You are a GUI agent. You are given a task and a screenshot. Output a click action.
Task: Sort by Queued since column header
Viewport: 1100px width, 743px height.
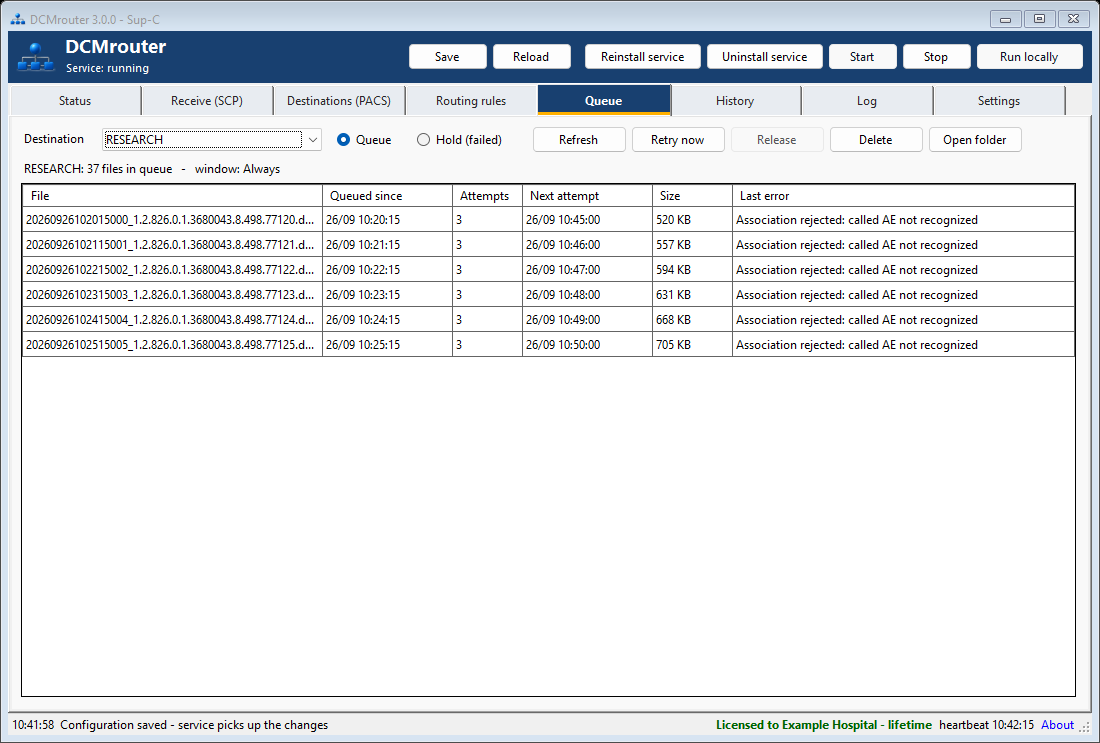coord(387,196)
